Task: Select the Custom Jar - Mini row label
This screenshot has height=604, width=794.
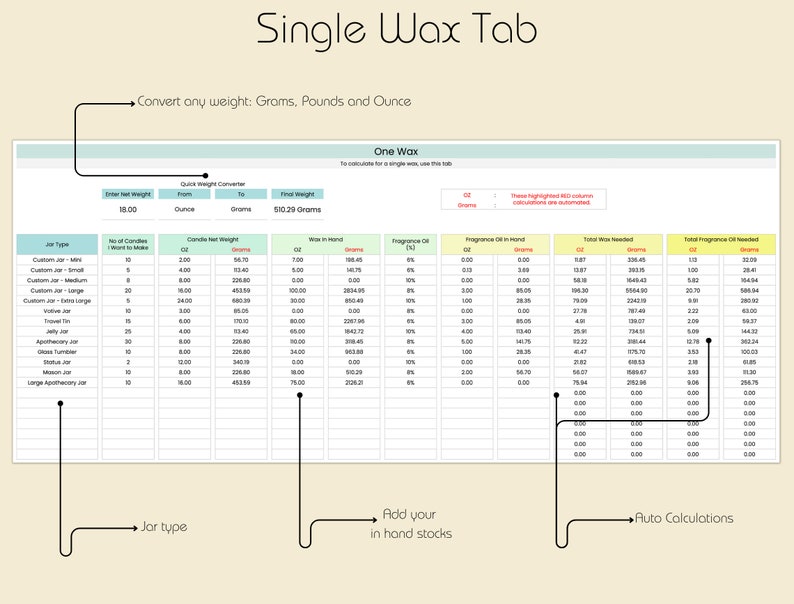Action: pyautogui.click(x=57, y=260)
